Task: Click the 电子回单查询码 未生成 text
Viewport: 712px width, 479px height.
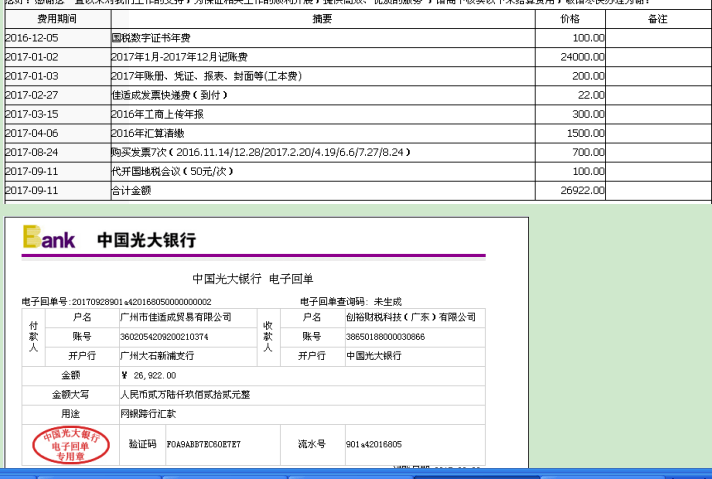Action: point(351,301)
